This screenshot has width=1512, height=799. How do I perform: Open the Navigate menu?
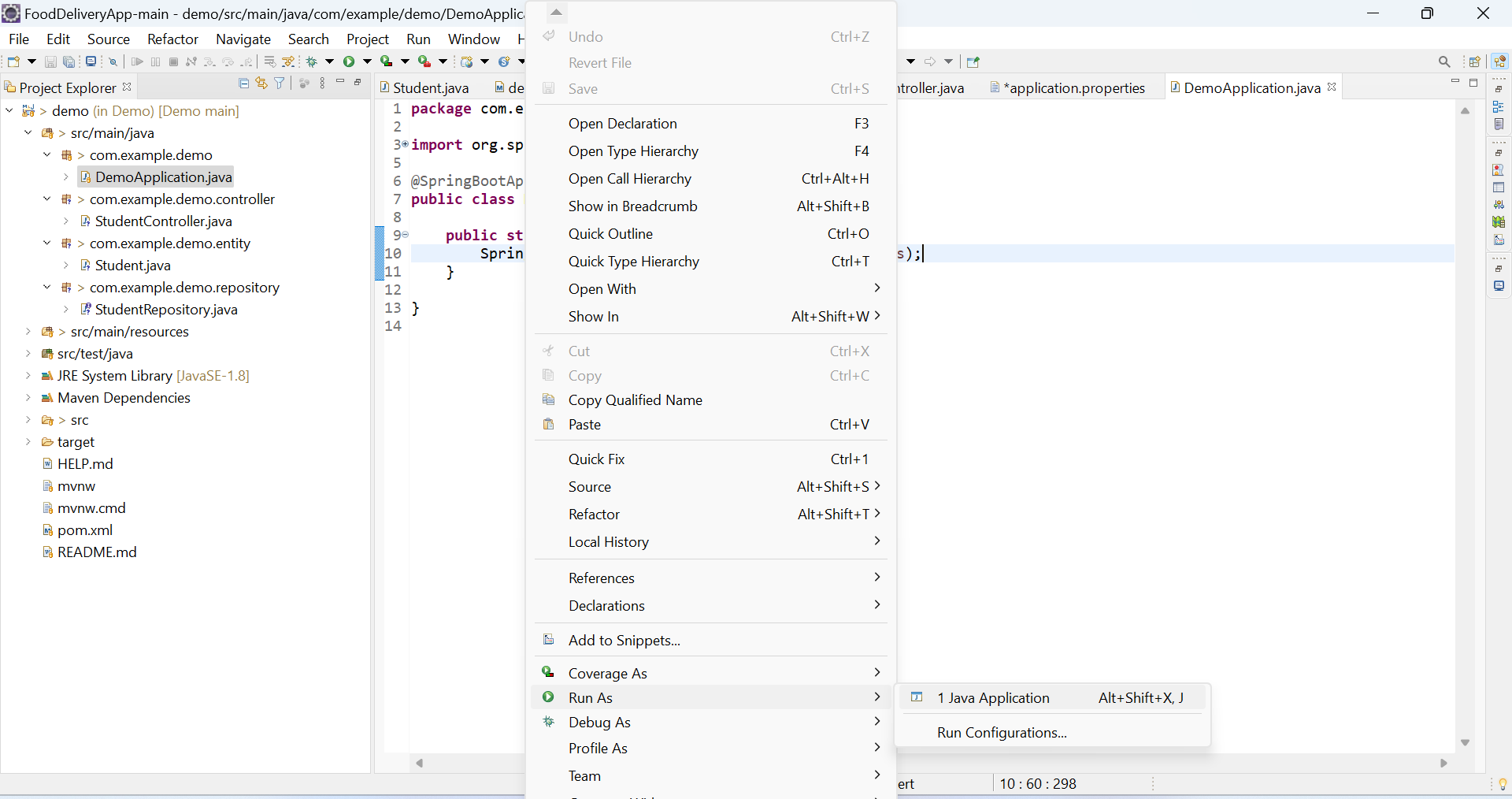pos(243,39)
